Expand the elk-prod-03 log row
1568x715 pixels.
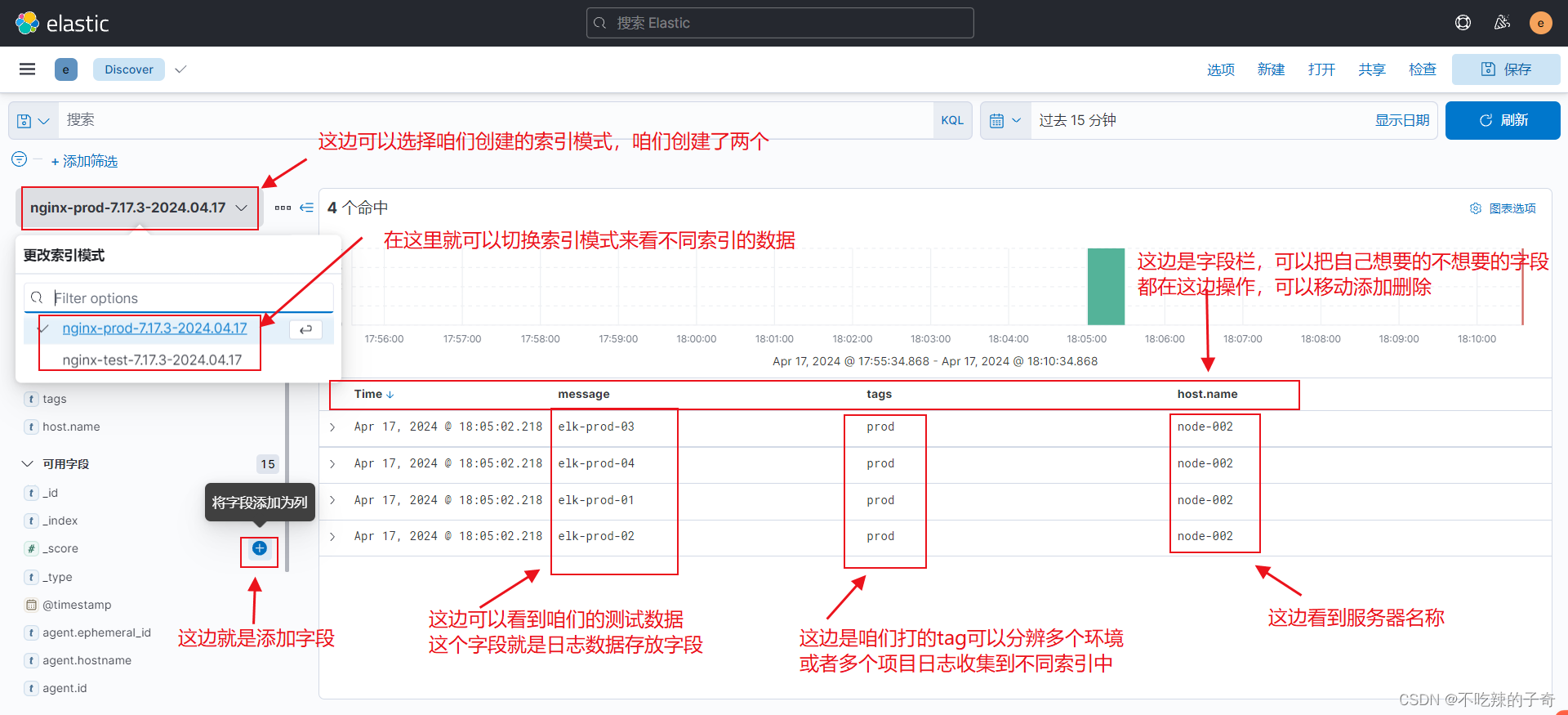[x=332, y=427]
